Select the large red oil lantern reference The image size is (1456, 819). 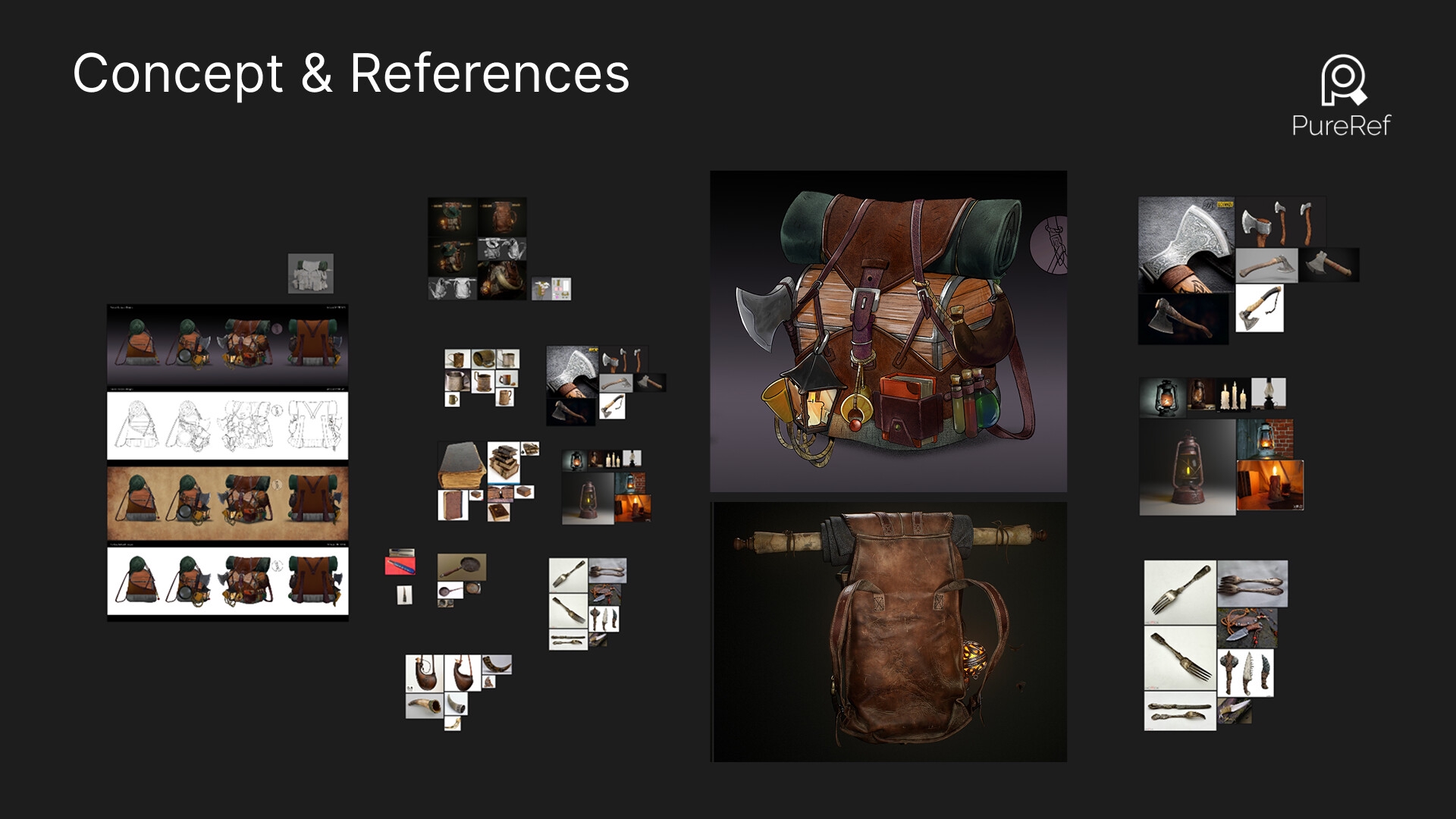click(x=1187, y=467)
